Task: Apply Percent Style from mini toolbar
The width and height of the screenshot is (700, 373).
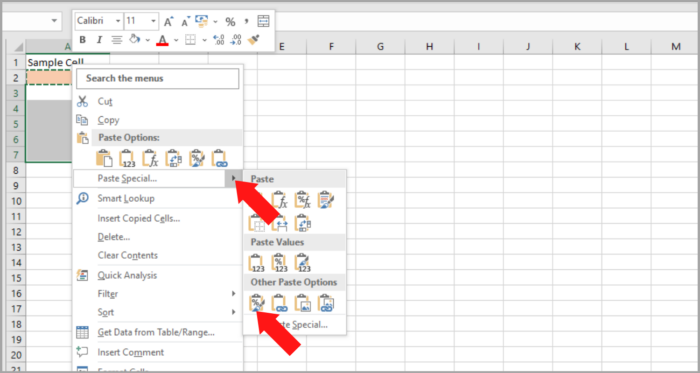Action: [x=230, y=21]
